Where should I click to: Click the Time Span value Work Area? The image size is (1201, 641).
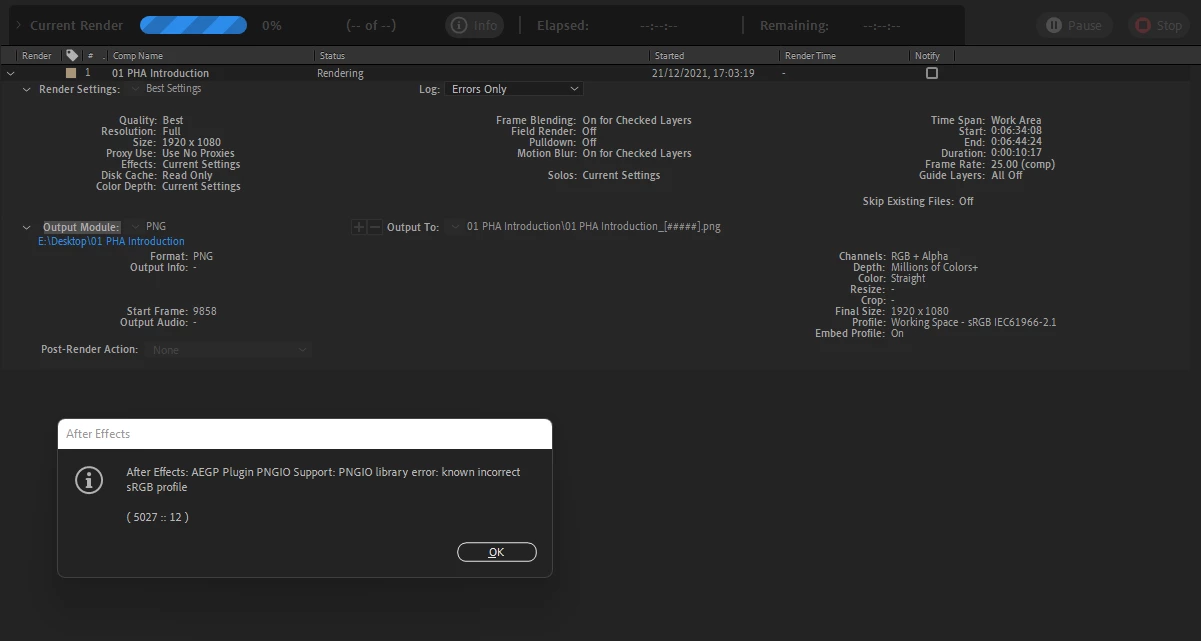click(1016, 120)
